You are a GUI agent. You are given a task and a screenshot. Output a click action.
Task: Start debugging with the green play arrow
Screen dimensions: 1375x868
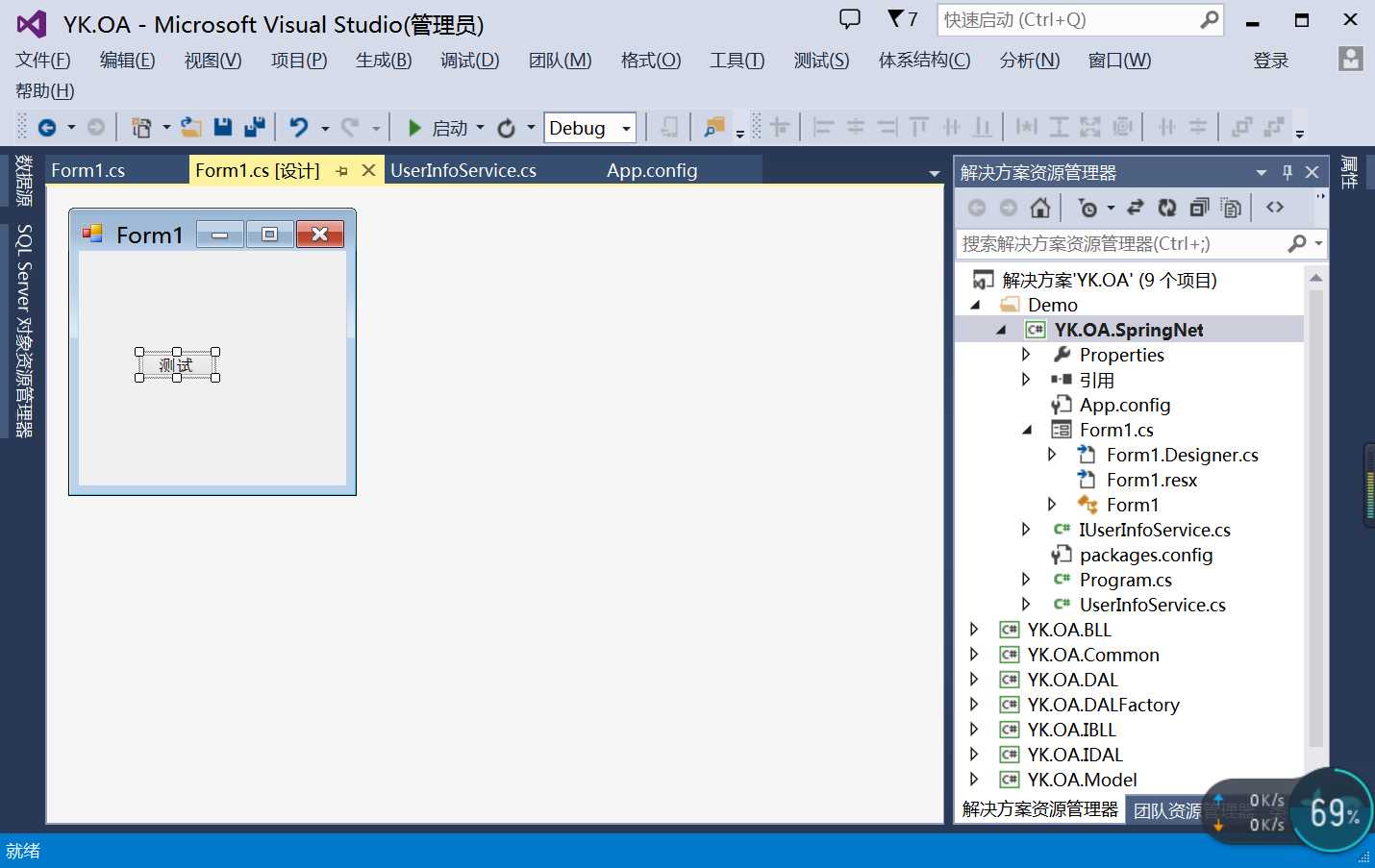[414, 128]
